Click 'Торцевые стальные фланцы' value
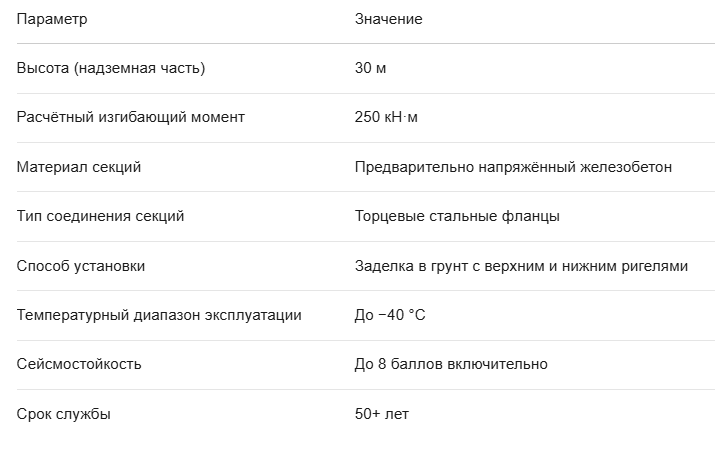The height and width of the screenshot is (449, 715). coord(457,216)
